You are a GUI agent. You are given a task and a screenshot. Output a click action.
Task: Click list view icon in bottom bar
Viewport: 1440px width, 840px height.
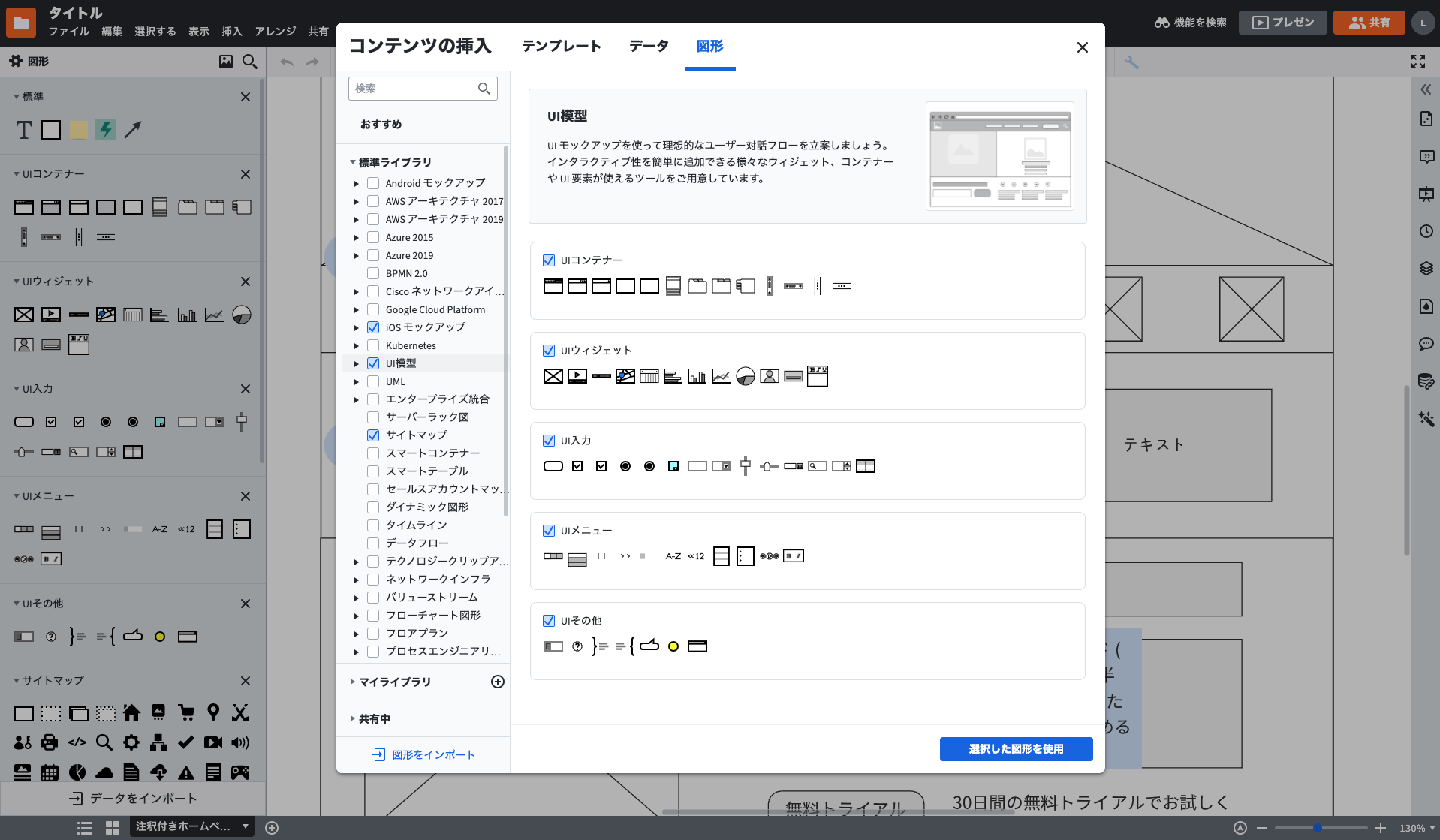click(85, 828)
